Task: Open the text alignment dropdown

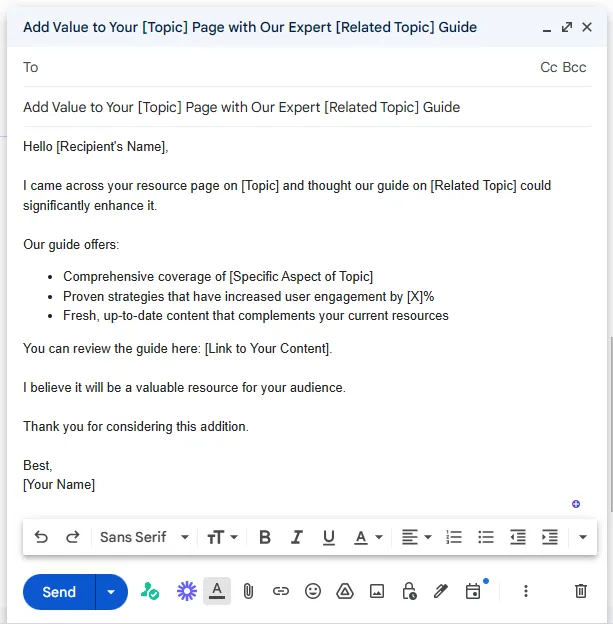Action: 416,537
